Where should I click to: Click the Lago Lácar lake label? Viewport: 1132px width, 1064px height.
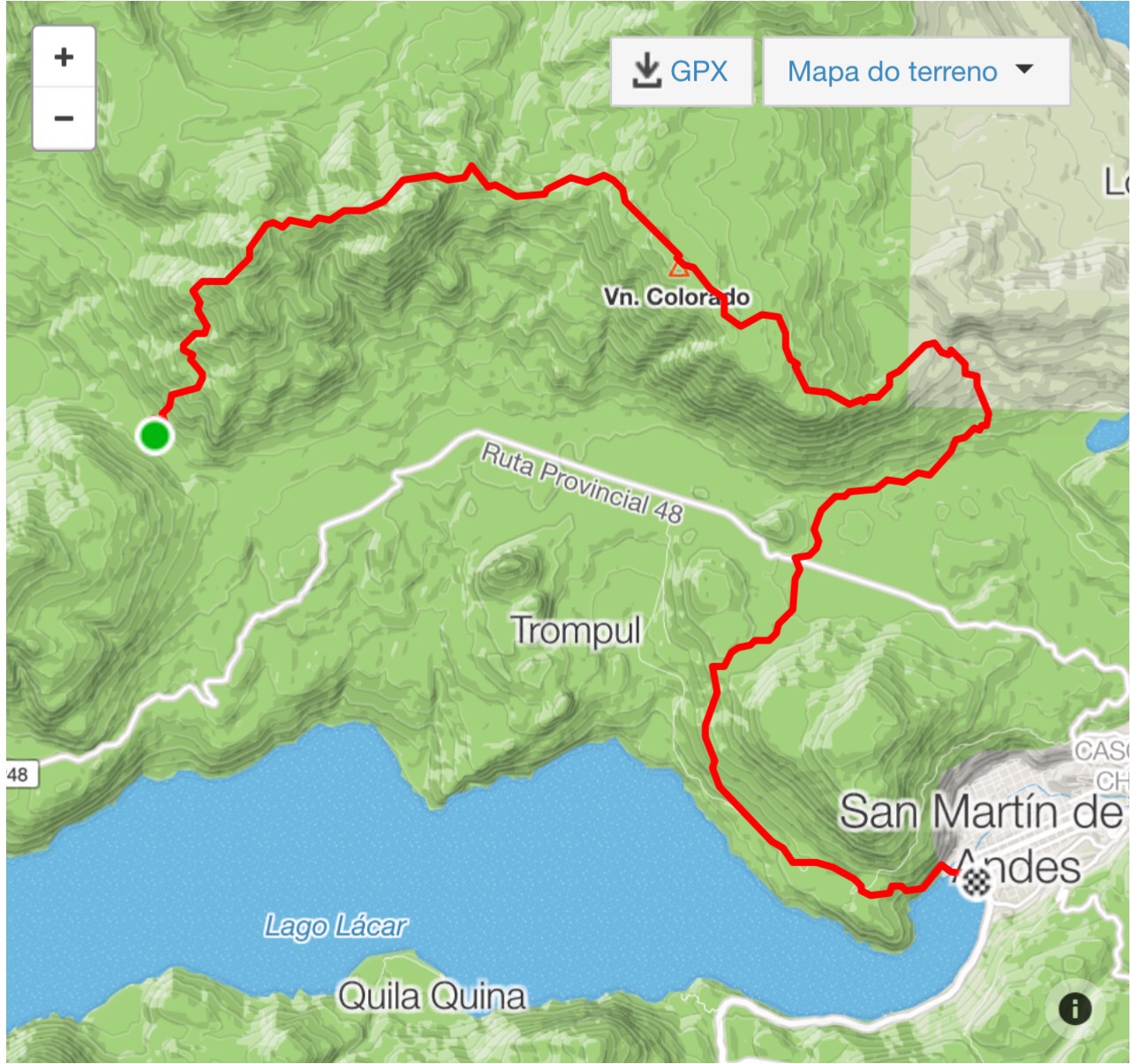(336, 926)
